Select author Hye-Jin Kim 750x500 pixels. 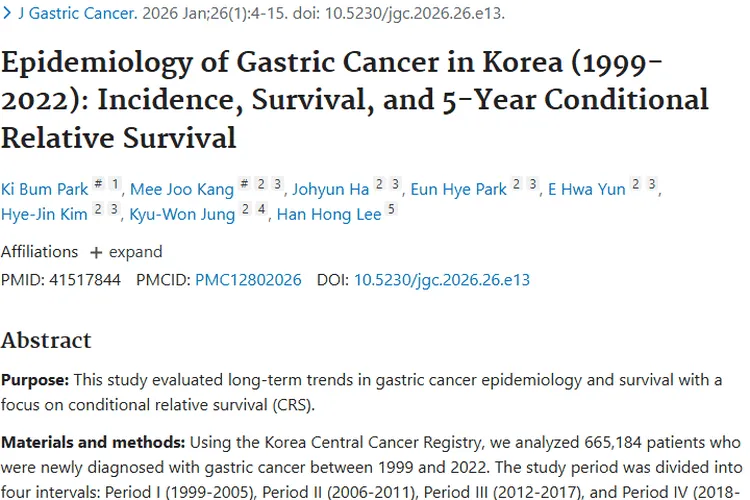point(43,214)
